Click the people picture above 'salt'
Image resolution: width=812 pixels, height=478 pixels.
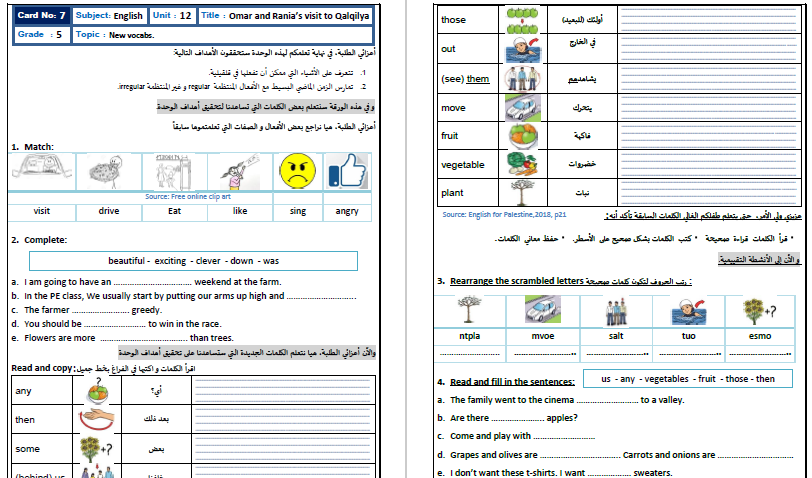[616, 311]
